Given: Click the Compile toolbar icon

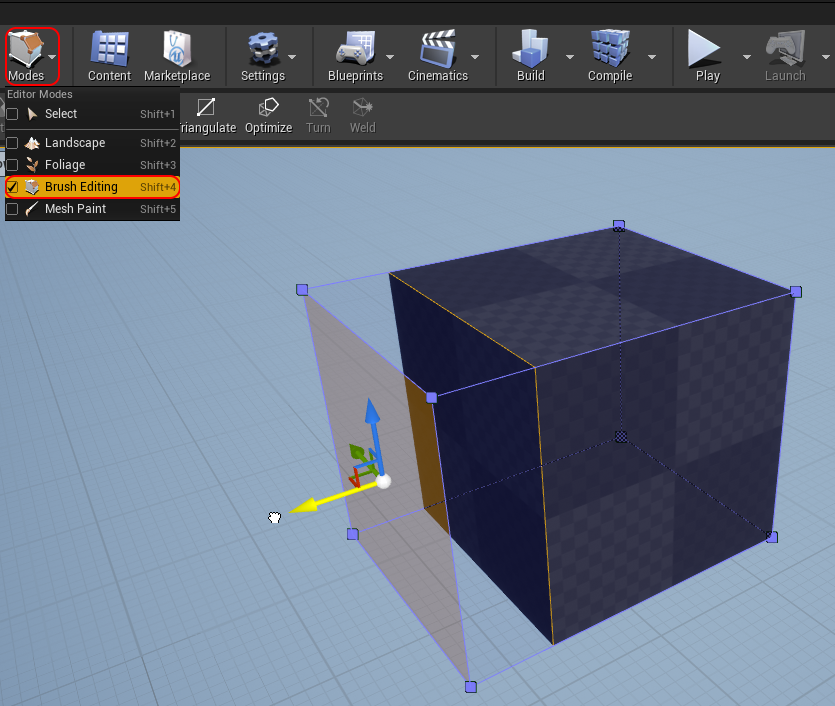Looking at the screenshot, I should (609, 48).
